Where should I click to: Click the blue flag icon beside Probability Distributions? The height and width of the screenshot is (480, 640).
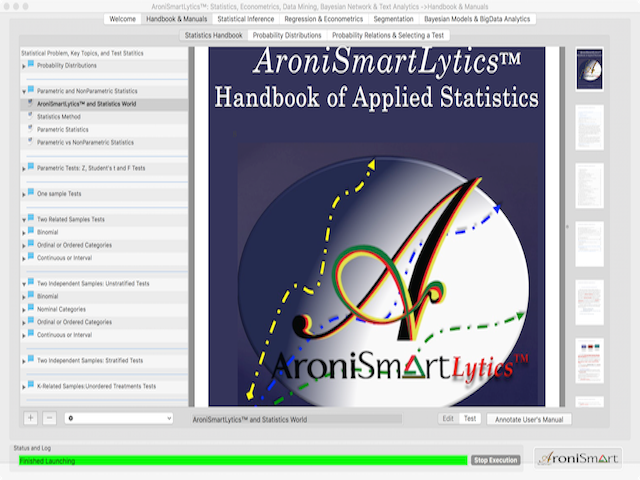[x=31, y=64]
